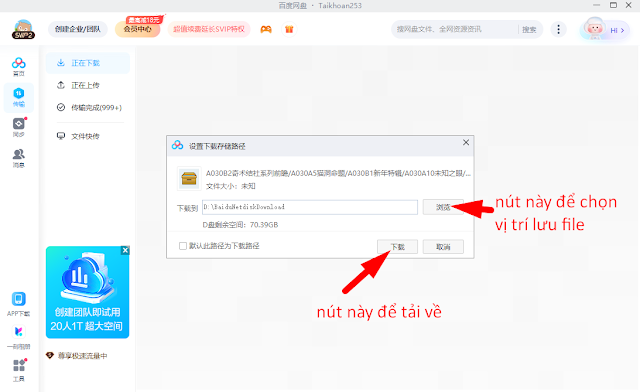The width and height of the screenshot is (640, 392).
Task: Click the gift box icon in header
Action: coord(289,29)
